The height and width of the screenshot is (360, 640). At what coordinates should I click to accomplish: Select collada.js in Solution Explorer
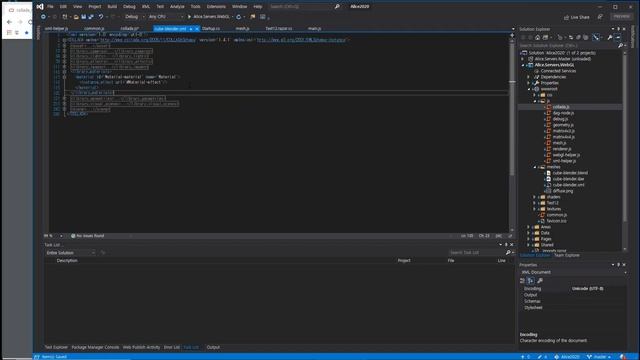[x=561, y=107]
